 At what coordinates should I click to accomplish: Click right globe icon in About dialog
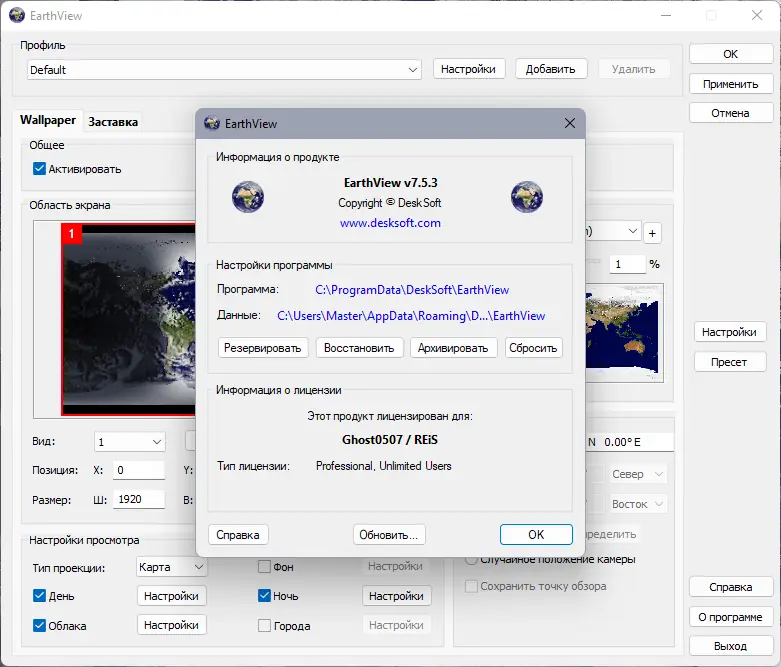pyautogui.click(x=526, y=197)
